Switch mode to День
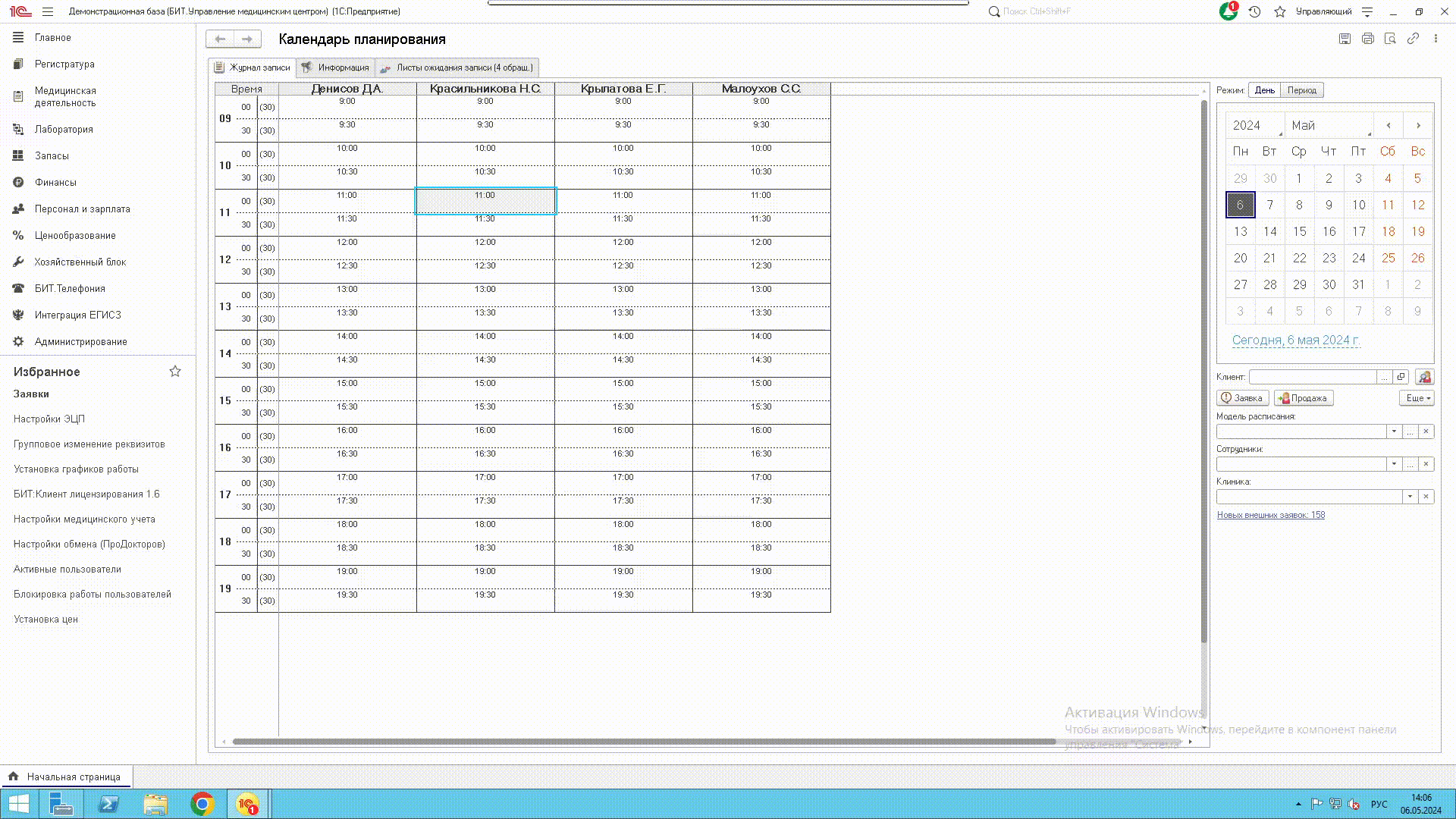 [x=1264, y=90]
